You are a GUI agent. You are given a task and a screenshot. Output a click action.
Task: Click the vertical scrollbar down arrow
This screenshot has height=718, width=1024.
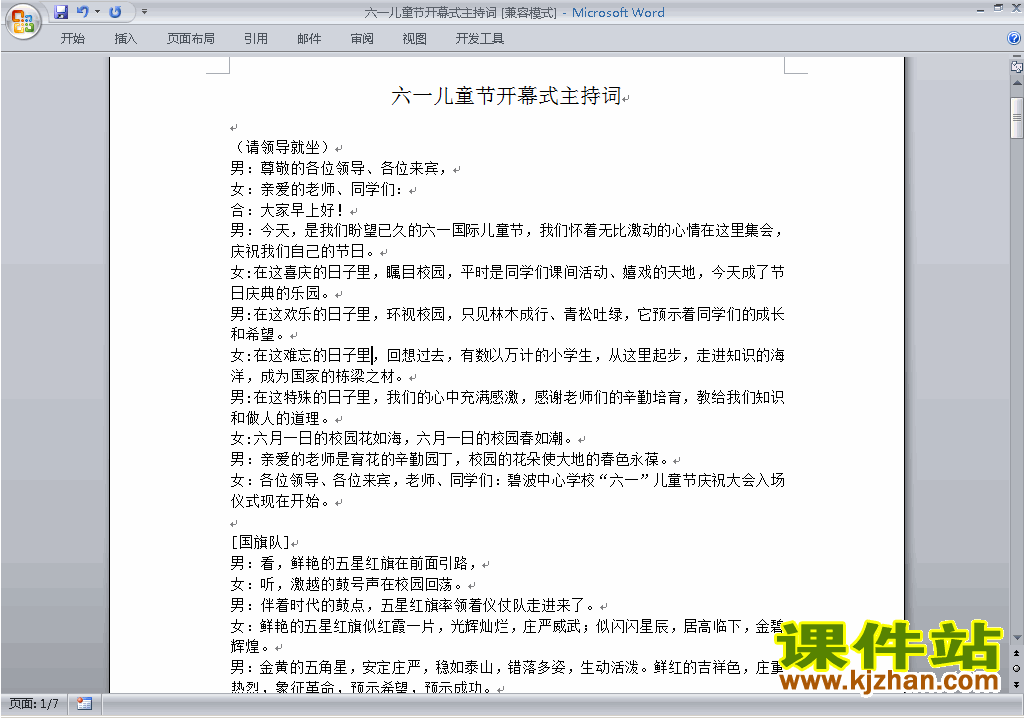click(1017, 638)
